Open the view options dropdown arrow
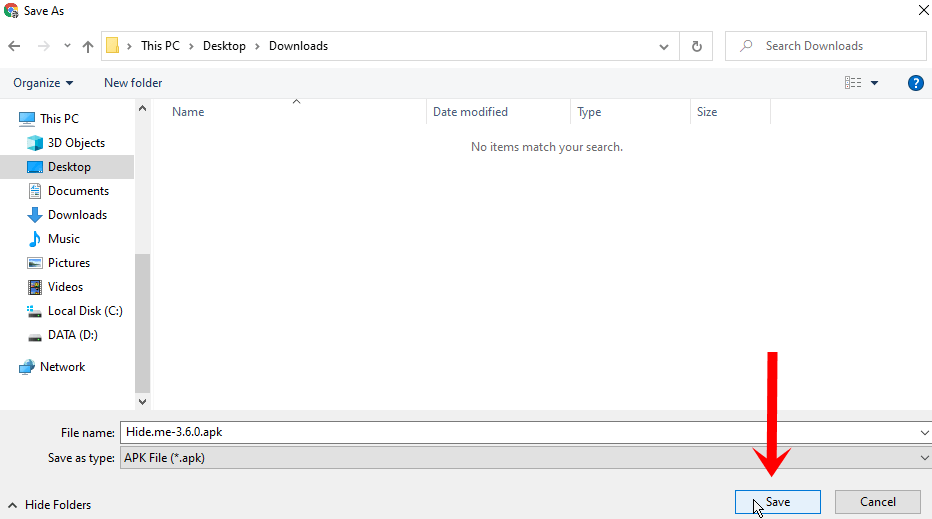The height and width of the screenshot is (519, 932). (874, 83)
